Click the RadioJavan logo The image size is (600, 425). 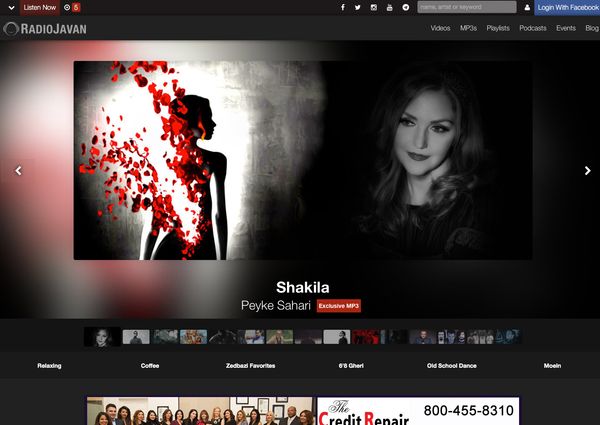pyautogui.click(x=45, y=29)
